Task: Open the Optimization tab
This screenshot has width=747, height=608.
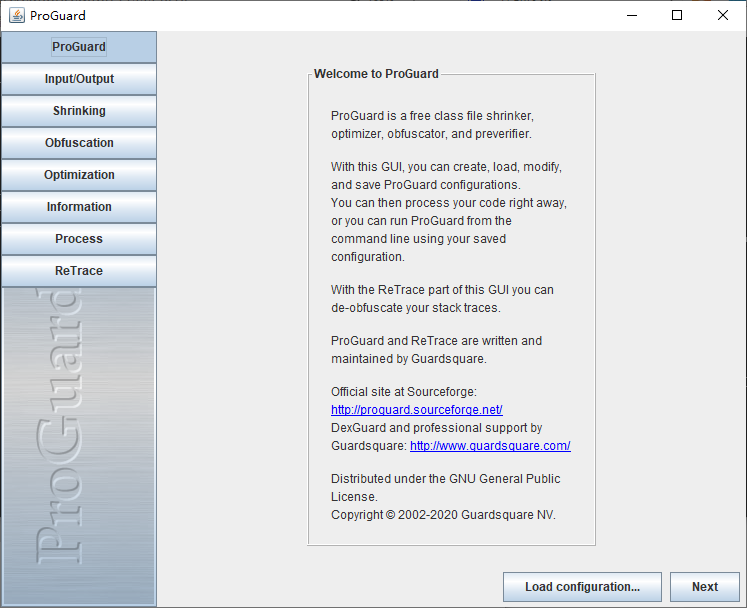Action: click(79, 175)
